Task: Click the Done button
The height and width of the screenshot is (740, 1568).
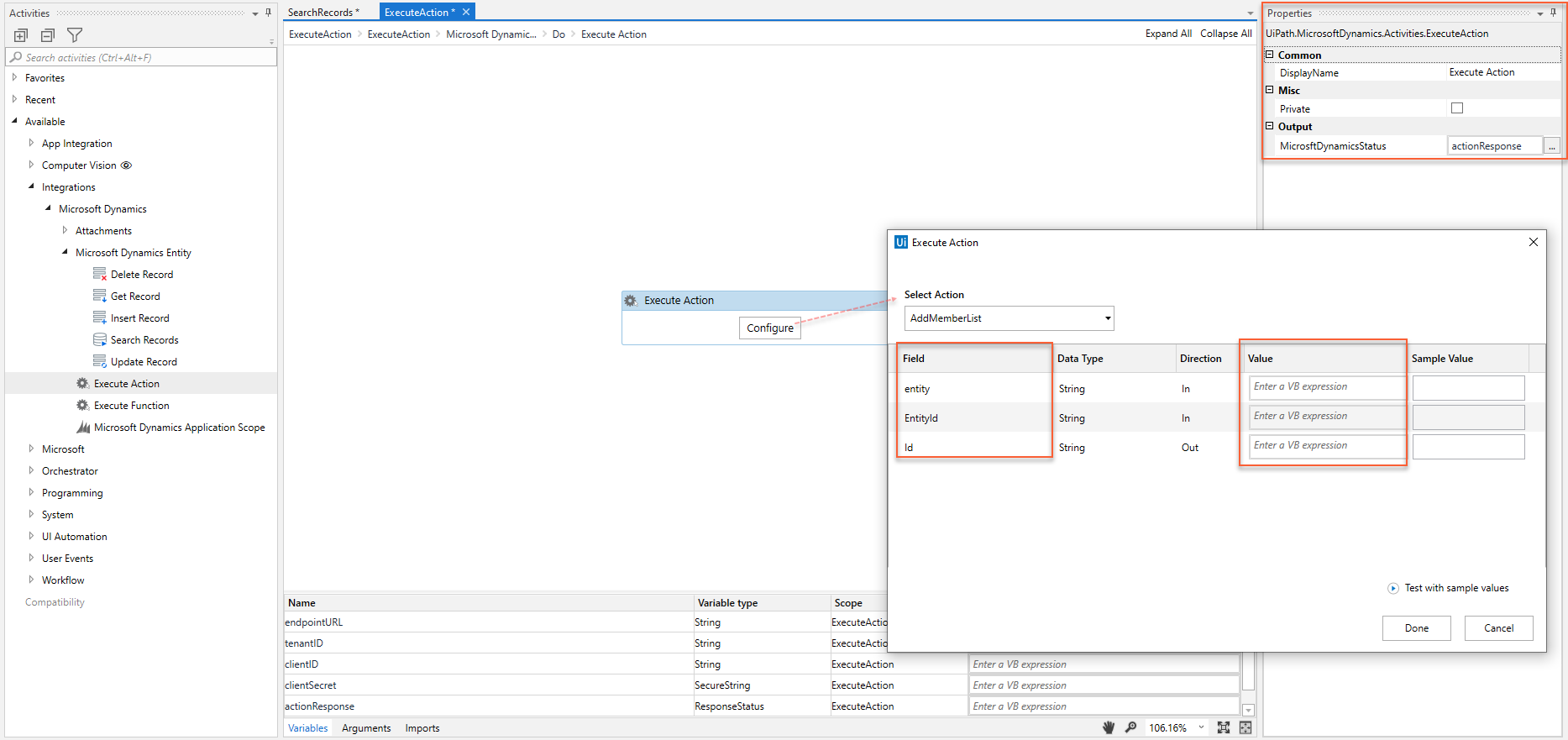Action: tap(1417, 628)
